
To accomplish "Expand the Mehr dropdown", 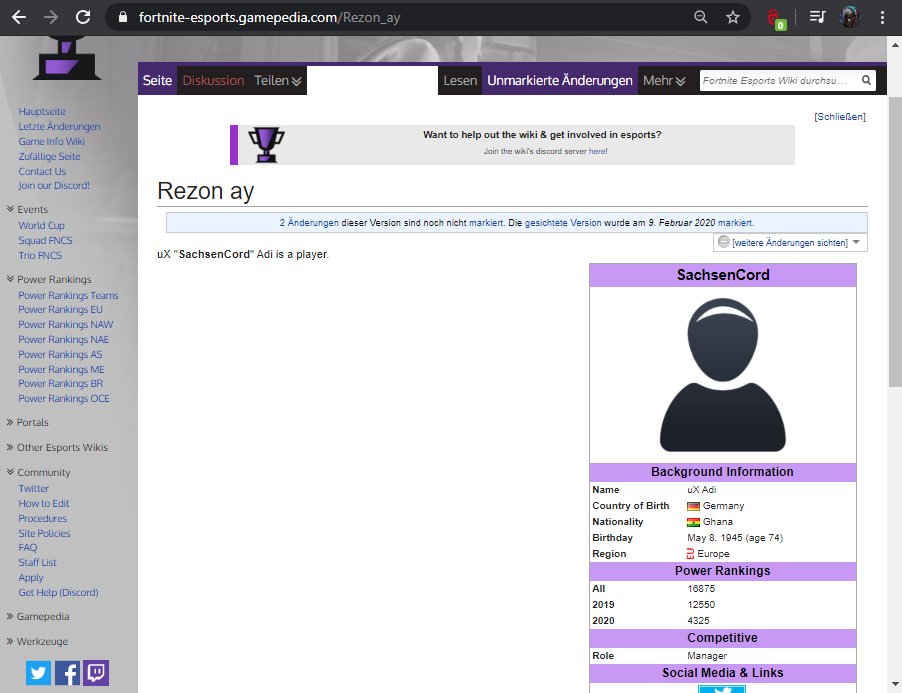I will 664,81.
